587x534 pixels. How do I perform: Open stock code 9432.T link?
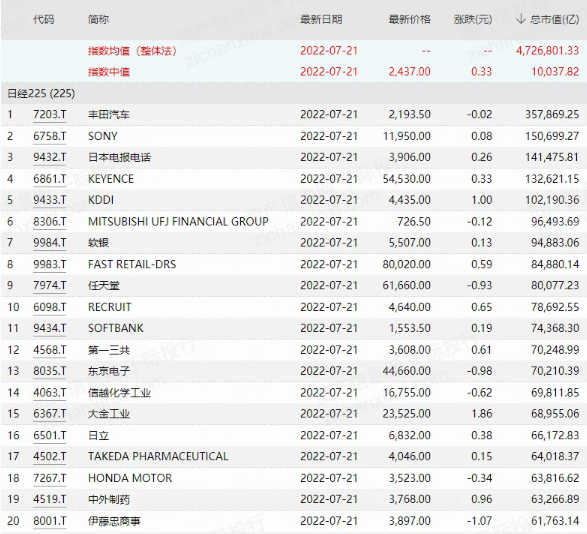pos(49,157)
